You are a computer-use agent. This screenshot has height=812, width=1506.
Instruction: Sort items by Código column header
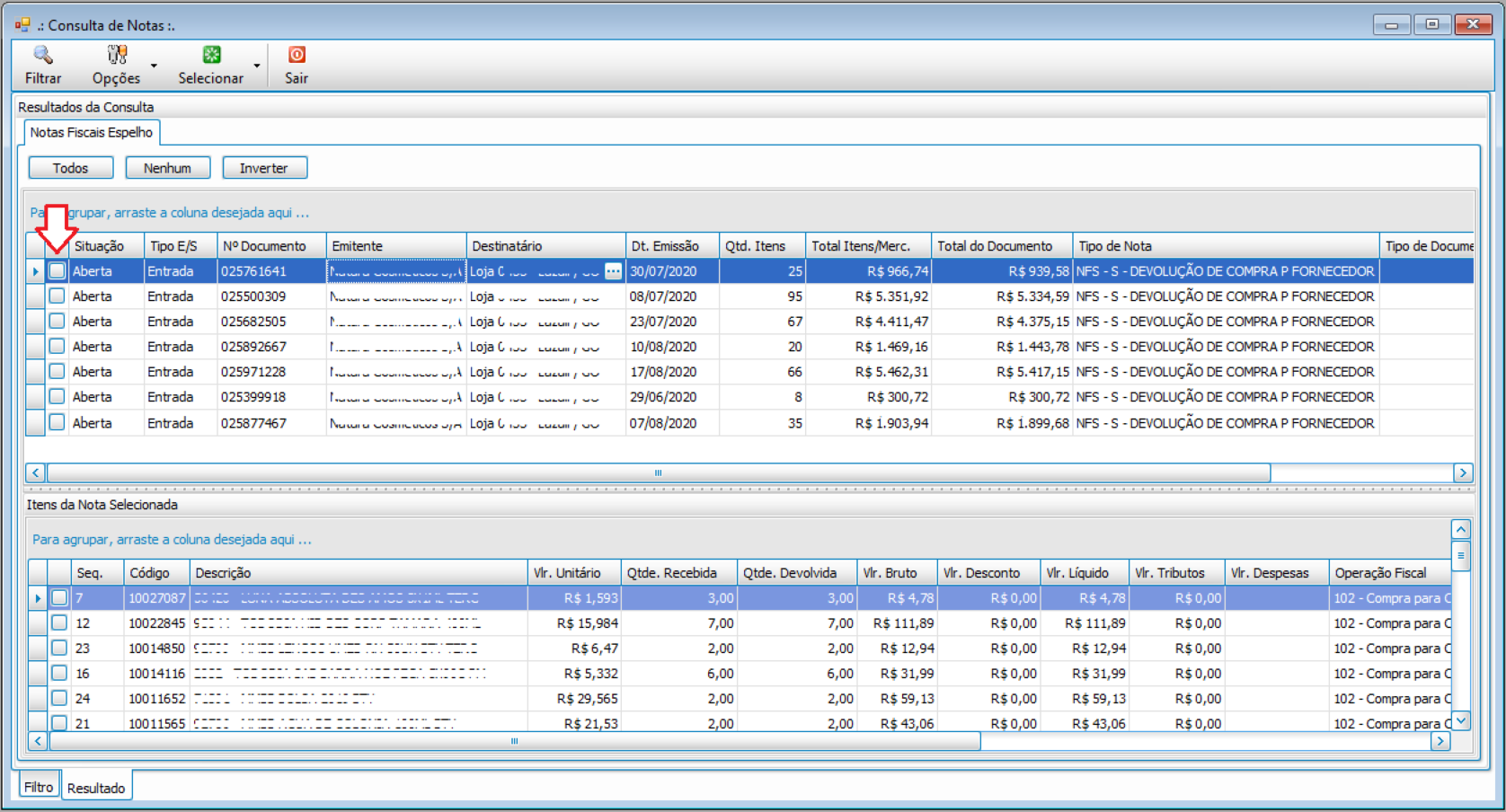pyautogui.click(x=156, y=573)
